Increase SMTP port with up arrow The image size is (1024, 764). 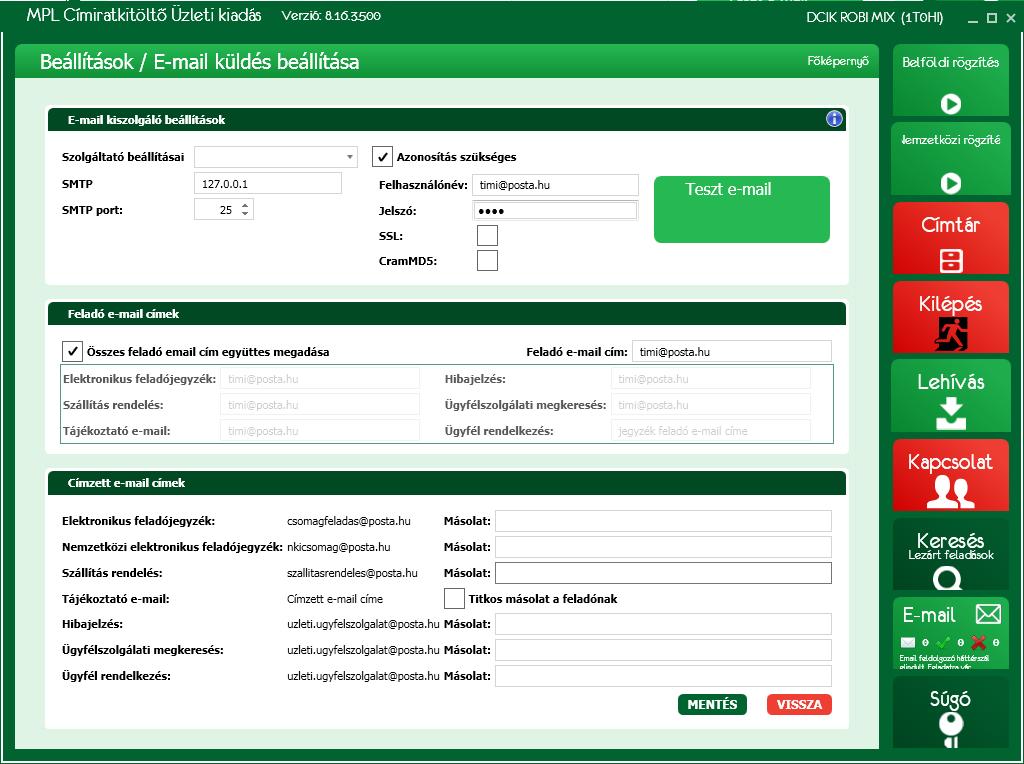[245, 205]
